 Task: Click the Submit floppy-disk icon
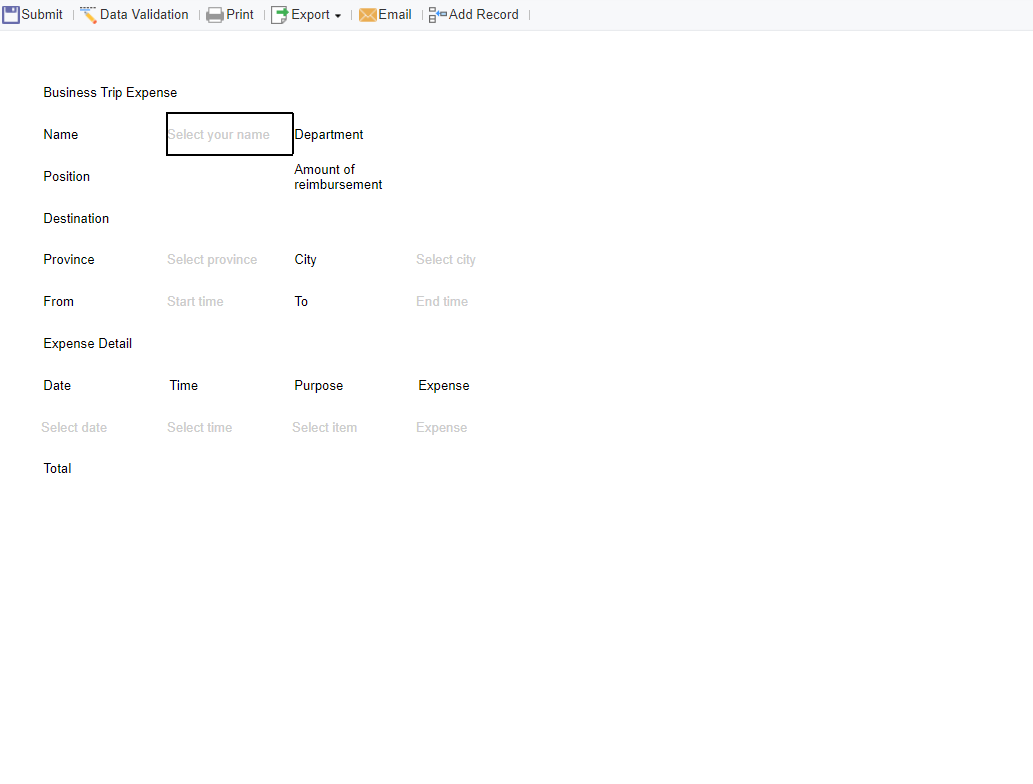coord(11,14)
